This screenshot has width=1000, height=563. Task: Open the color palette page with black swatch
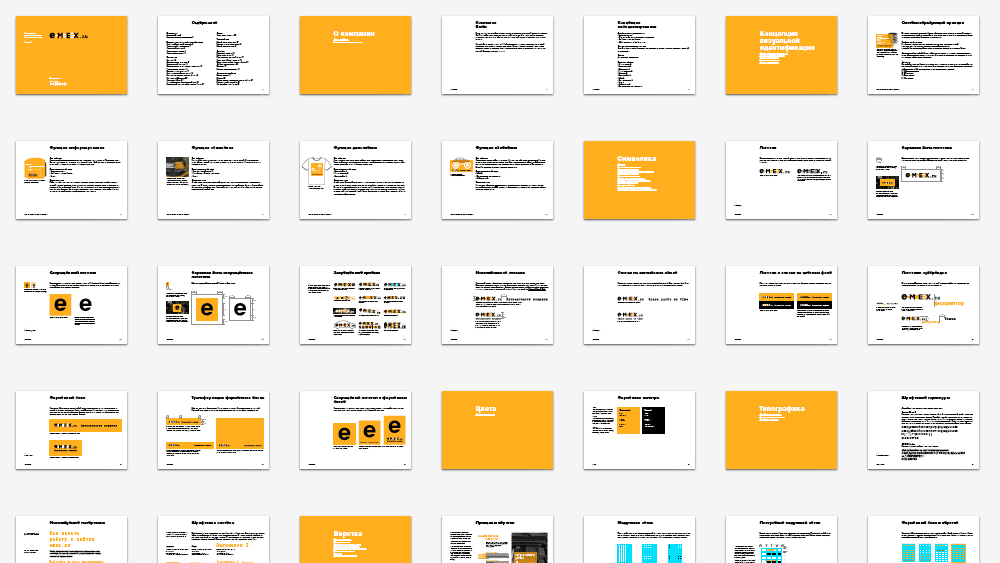pos(639,430)
